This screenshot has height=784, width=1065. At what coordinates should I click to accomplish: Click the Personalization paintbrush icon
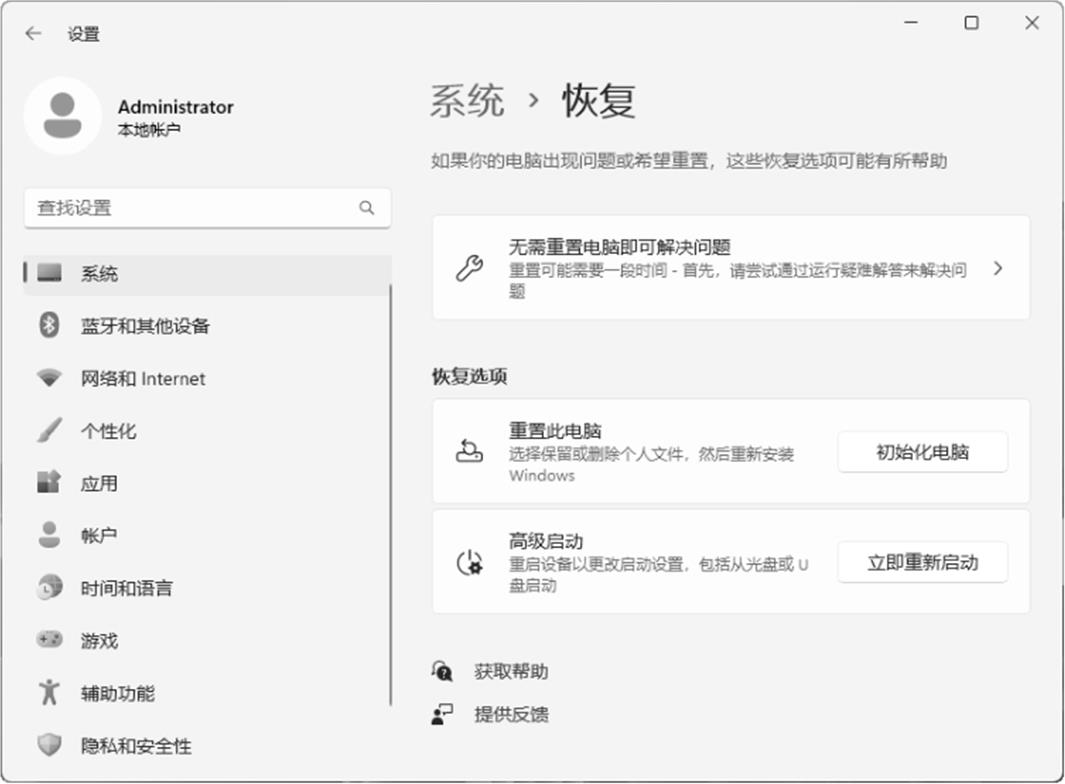[x=49, y=431]
